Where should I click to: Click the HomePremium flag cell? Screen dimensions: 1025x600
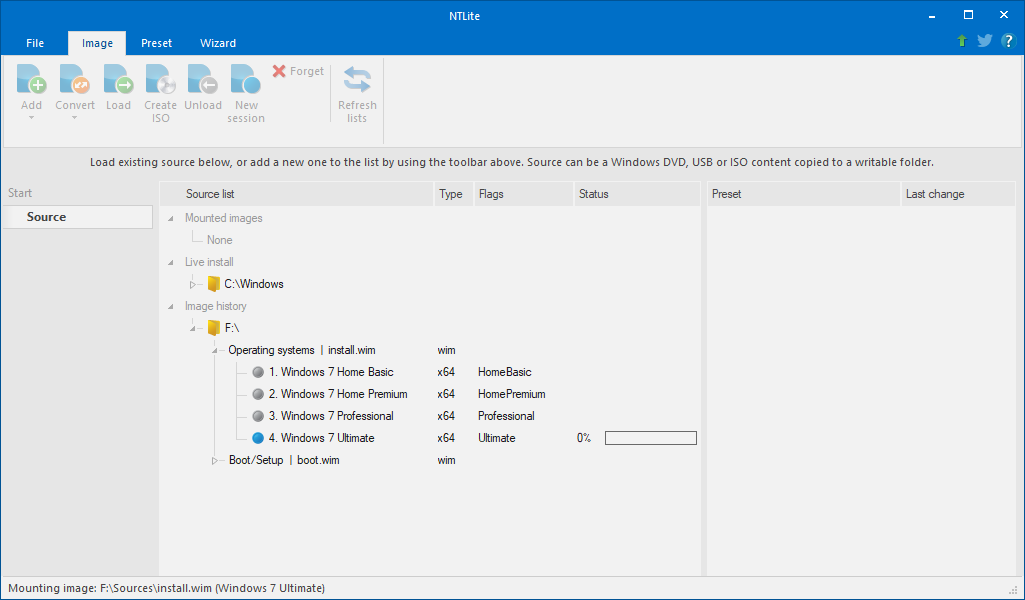tap(512, 394)
